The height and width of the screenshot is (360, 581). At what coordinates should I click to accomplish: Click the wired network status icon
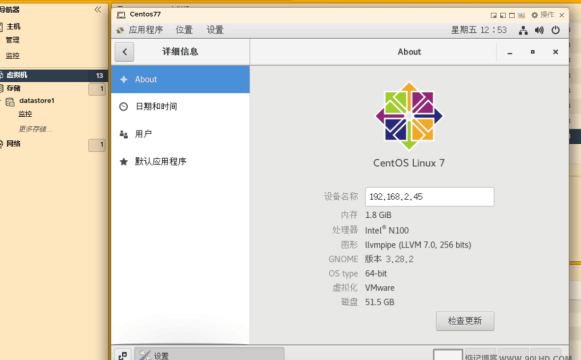point(523,30)
